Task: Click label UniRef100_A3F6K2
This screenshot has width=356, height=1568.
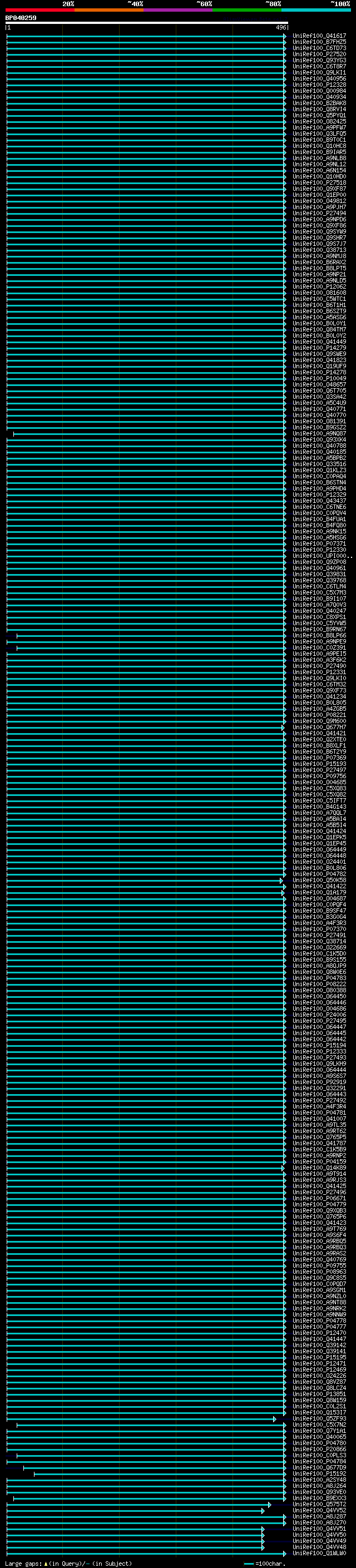Action: 319,660
